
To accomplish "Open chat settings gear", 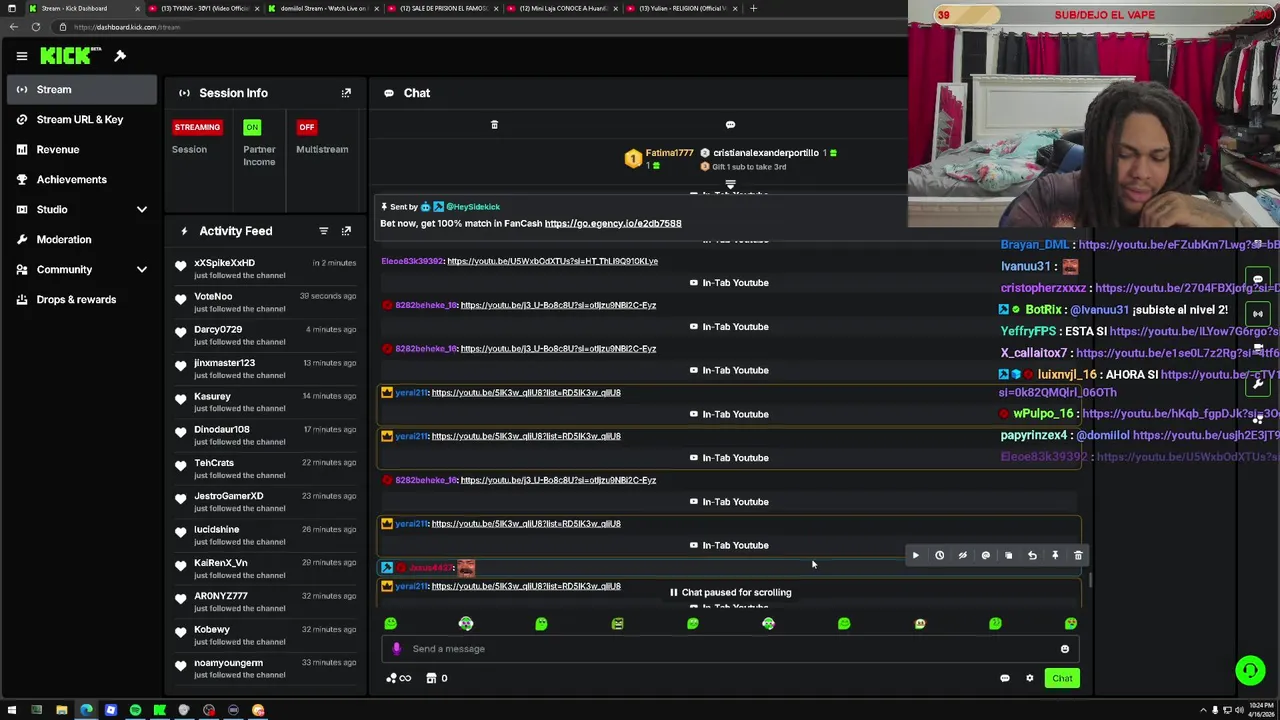I will [x=1029, y=679].
